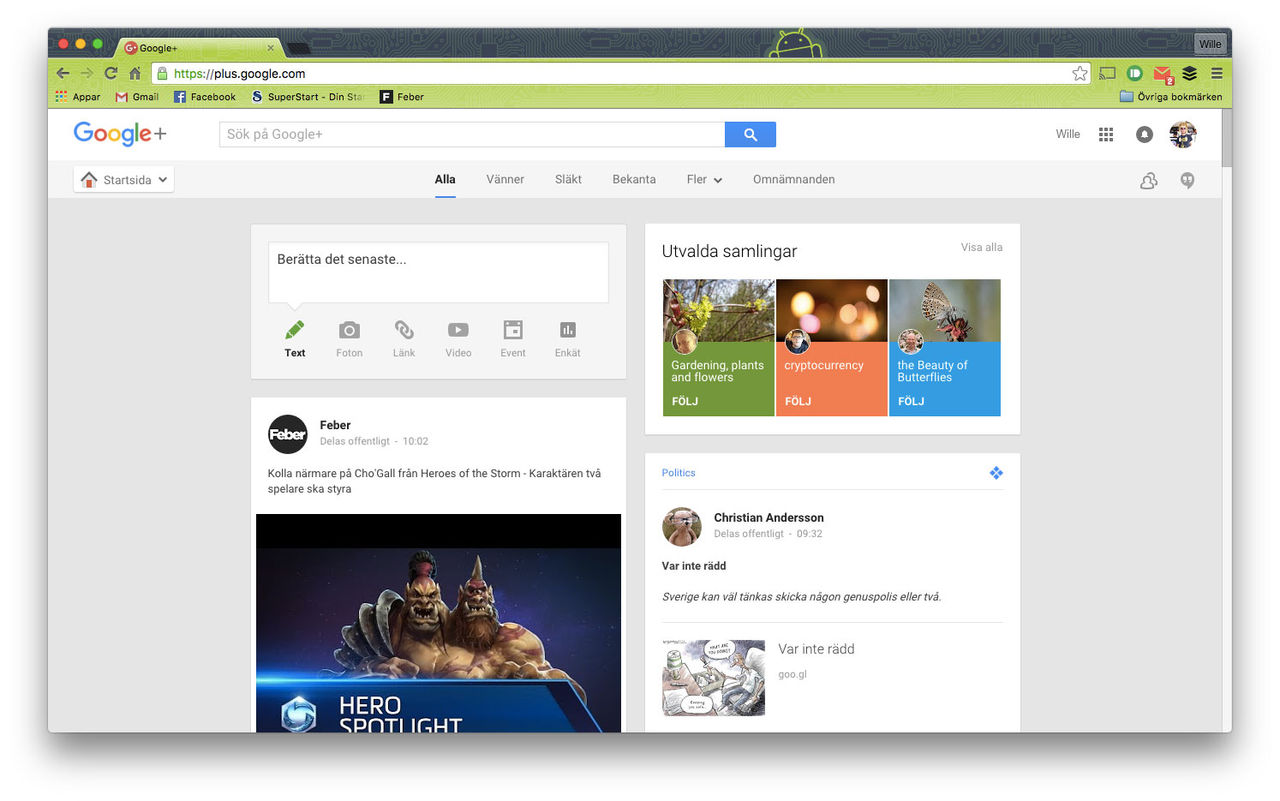Click the Google+ logo
This screenshot has width=1280, height=801.
(119, 134)
